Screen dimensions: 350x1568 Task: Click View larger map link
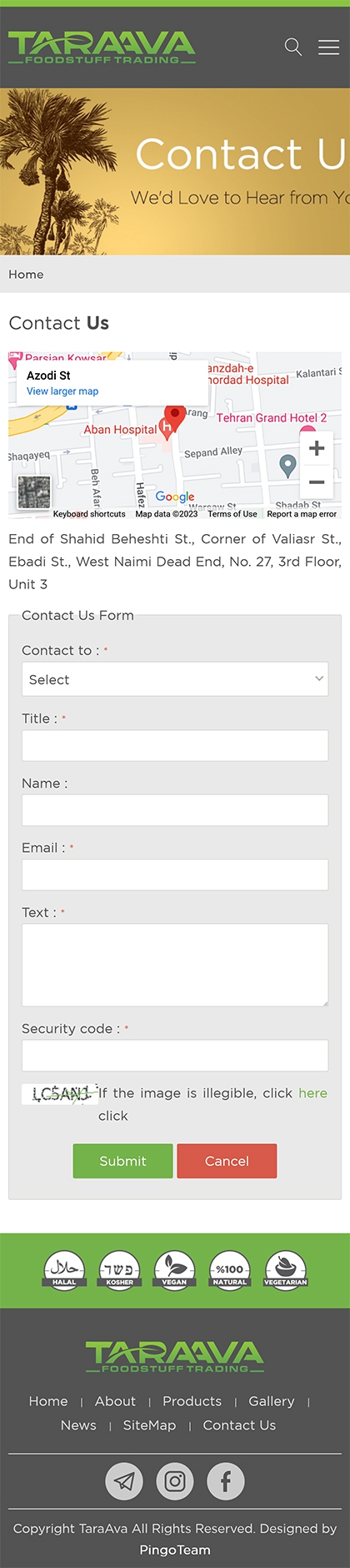click(62, 391)
